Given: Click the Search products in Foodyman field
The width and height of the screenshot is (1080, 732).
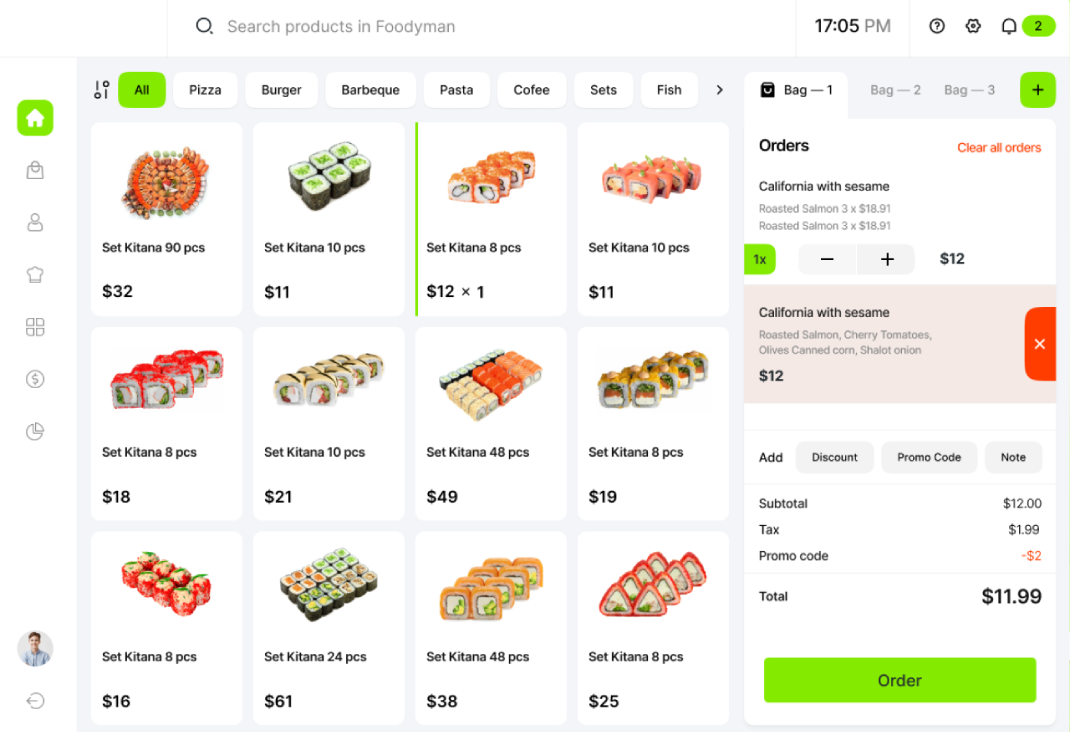Looking at the screenshot, I should (x=340, y=27).
